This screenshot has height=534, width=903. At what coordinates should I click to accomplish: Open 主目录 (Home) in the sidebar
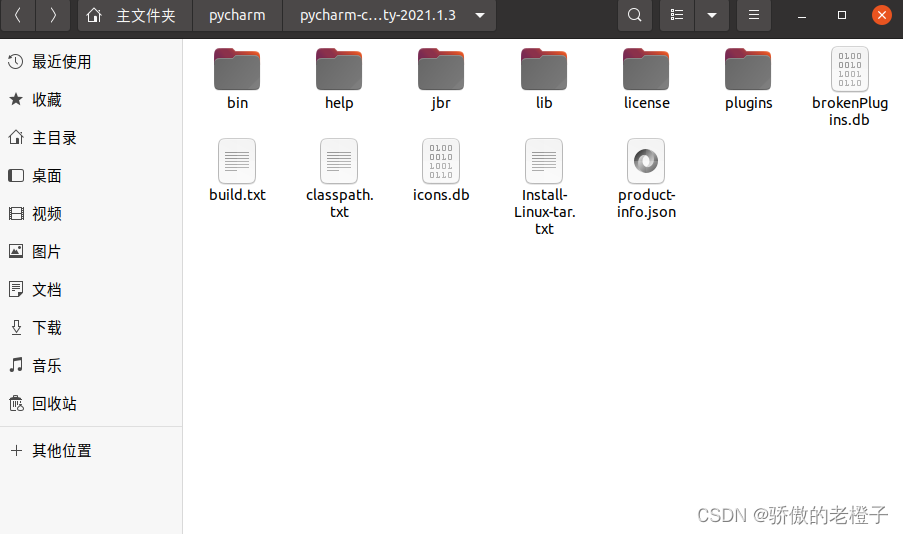[x=91, y=138]
